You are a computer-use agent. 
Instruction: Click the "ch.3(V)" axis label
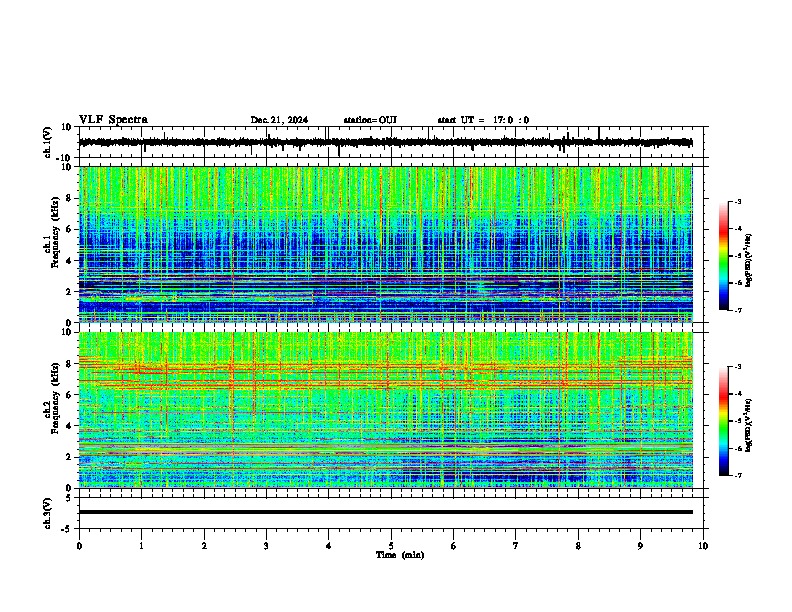[48, 513]
